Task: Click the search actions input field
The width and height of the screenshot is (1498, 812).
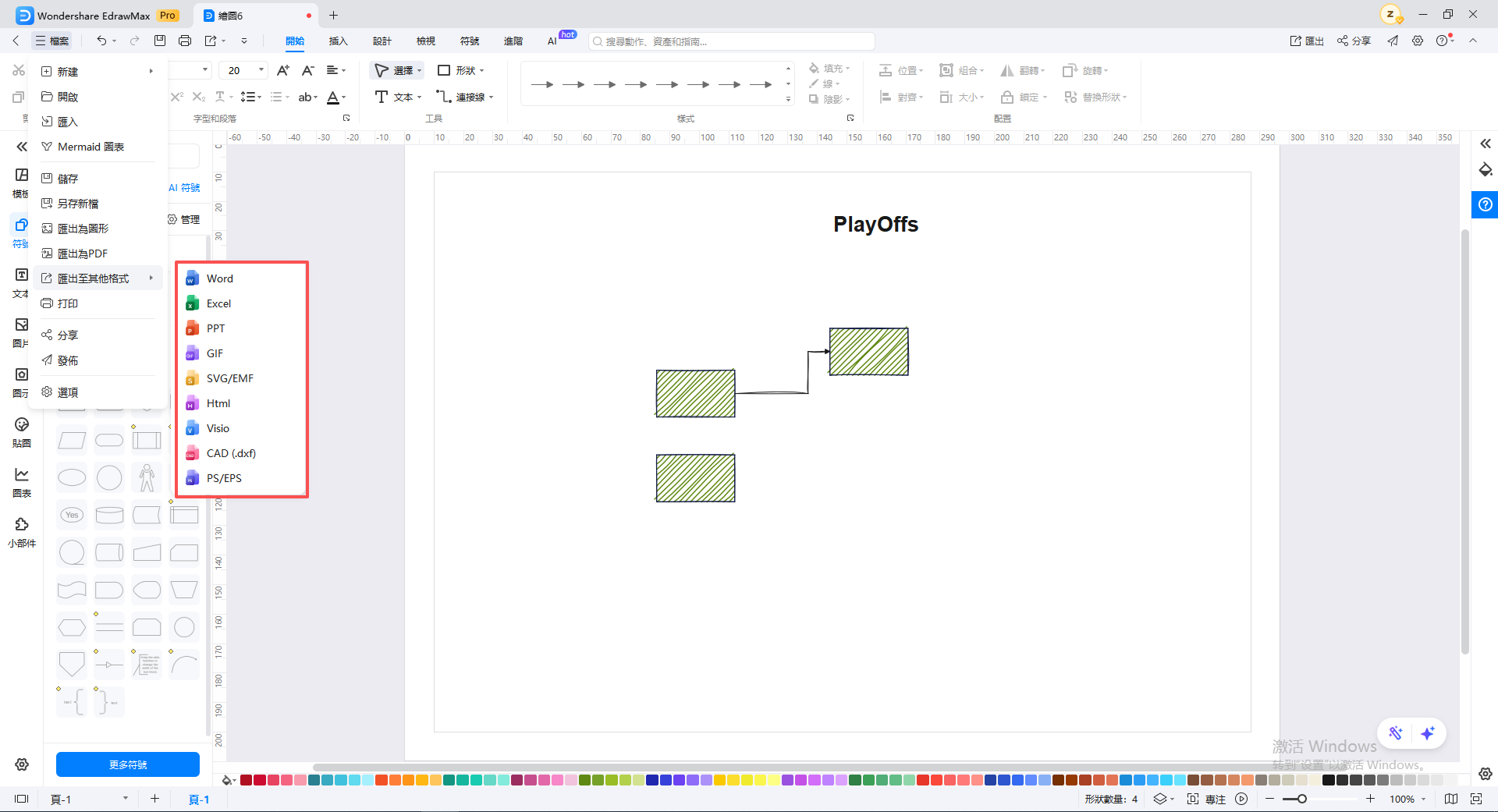Action: pyautogui.click(x=732, y=41)
